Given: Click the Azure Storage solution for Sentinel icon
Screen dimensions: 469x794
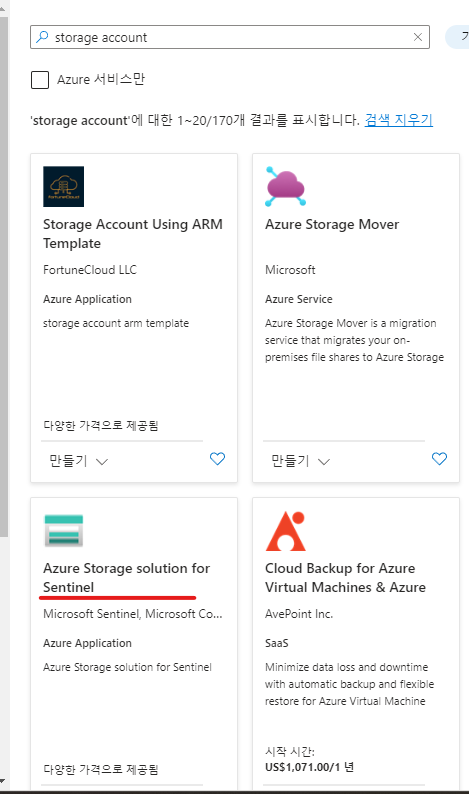Looking at the screenshot, I should [x=63, y=530].
